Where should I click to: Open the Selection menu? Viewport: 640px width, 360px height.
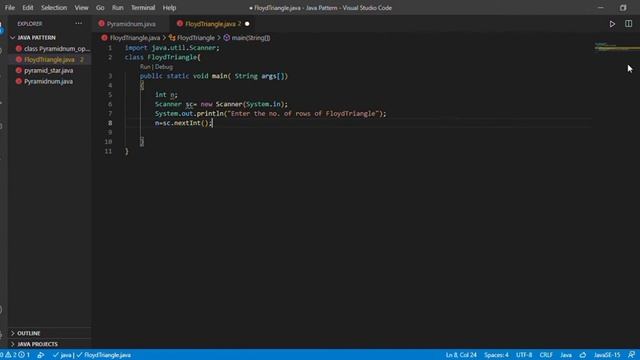tap(54, 8)
